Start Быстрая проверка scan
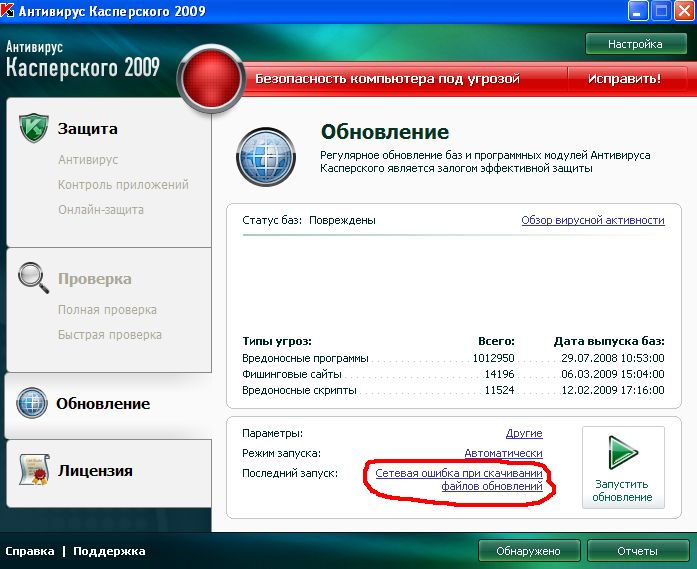The image size is (697, 569). (110, 334)
